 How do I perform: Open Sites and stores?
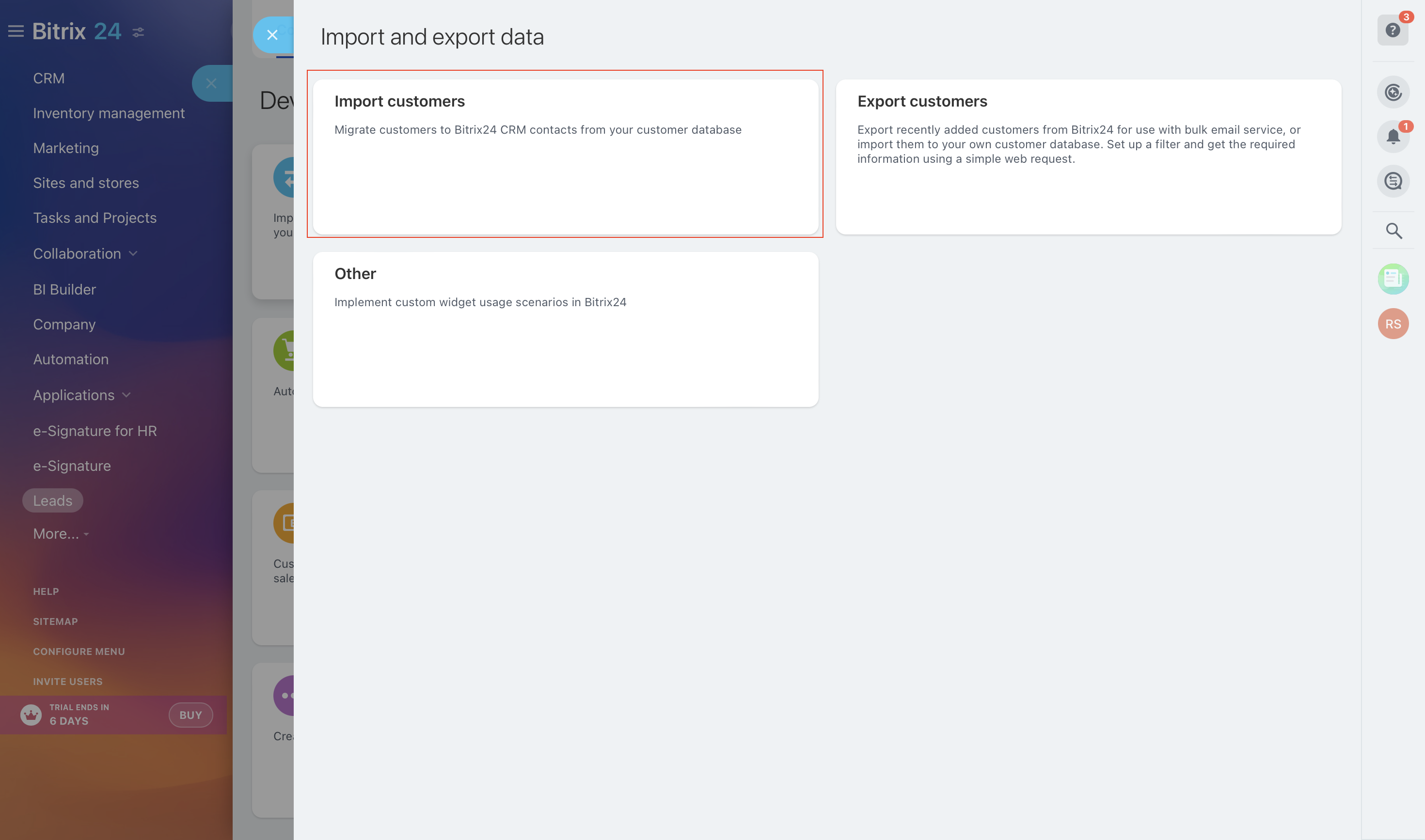(86, 183)
